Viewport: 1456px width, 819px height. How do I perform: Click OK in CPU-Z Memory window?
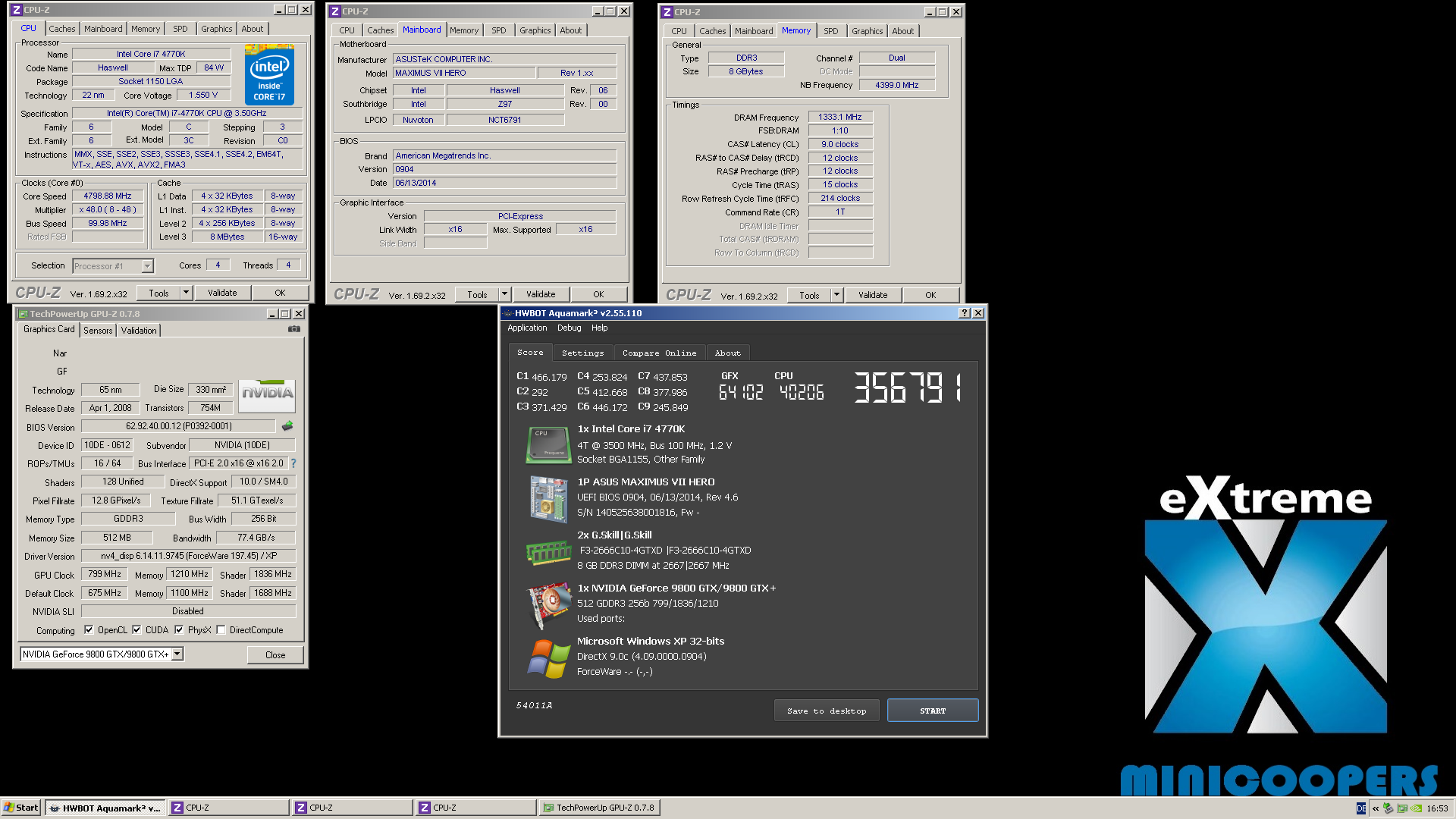(930, 295)
